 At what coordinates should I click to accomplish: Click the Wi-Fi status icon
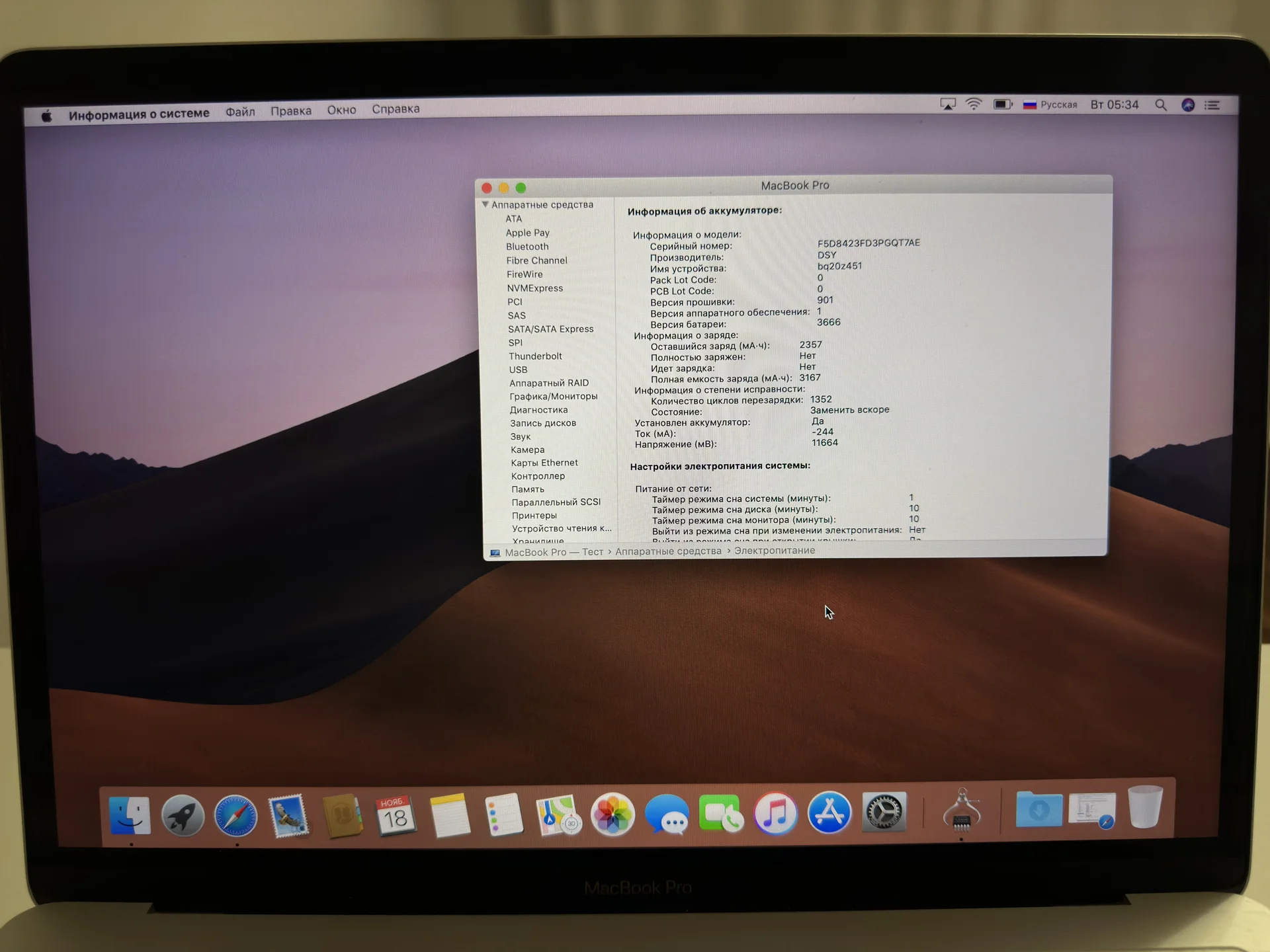click(974, 104)
